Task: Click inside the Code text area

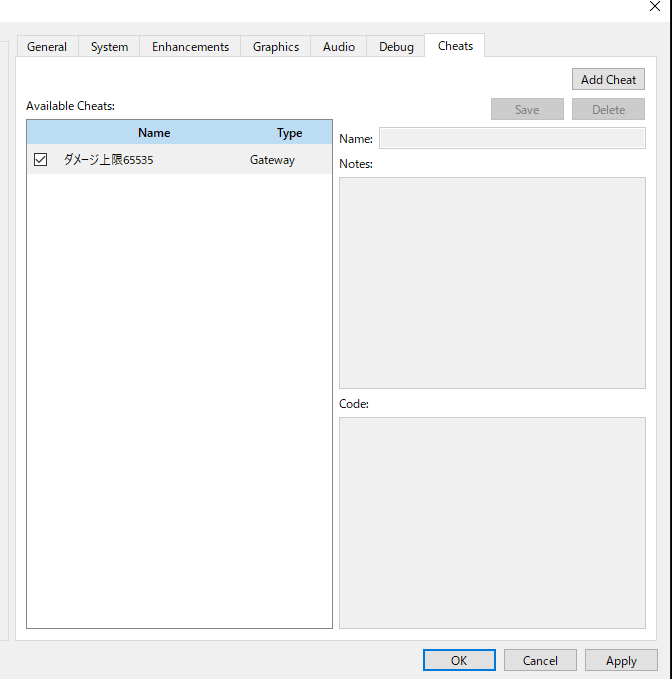Action: [492, 522]
